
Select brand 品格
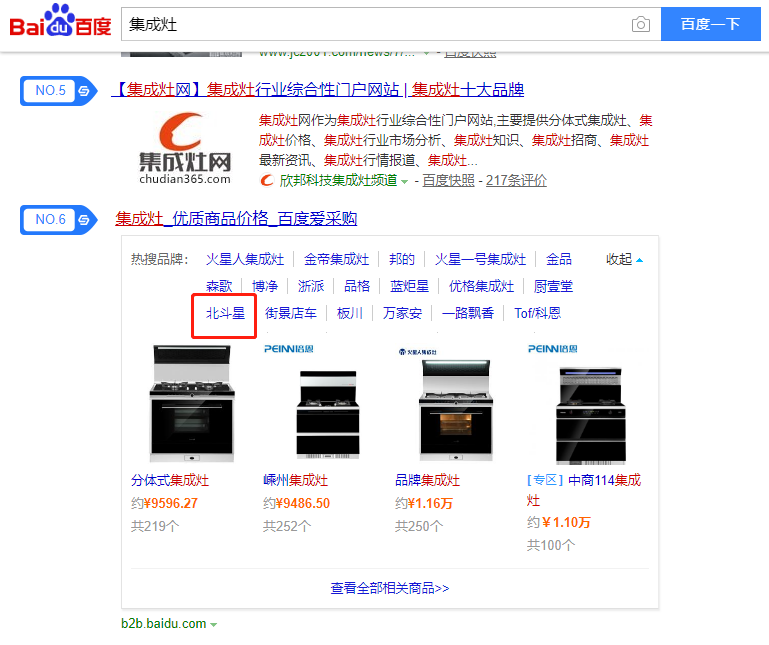click(x=357, y=286)
